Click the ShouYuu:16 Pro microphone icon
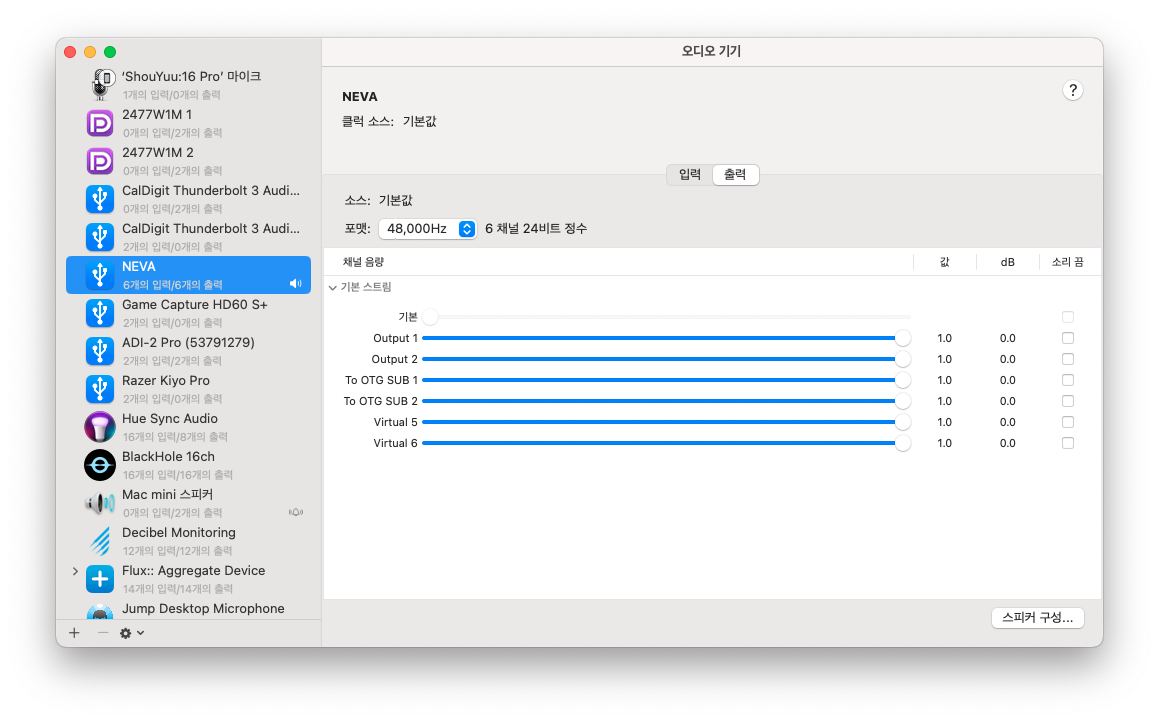1159x721 pixels. point(101,84)
